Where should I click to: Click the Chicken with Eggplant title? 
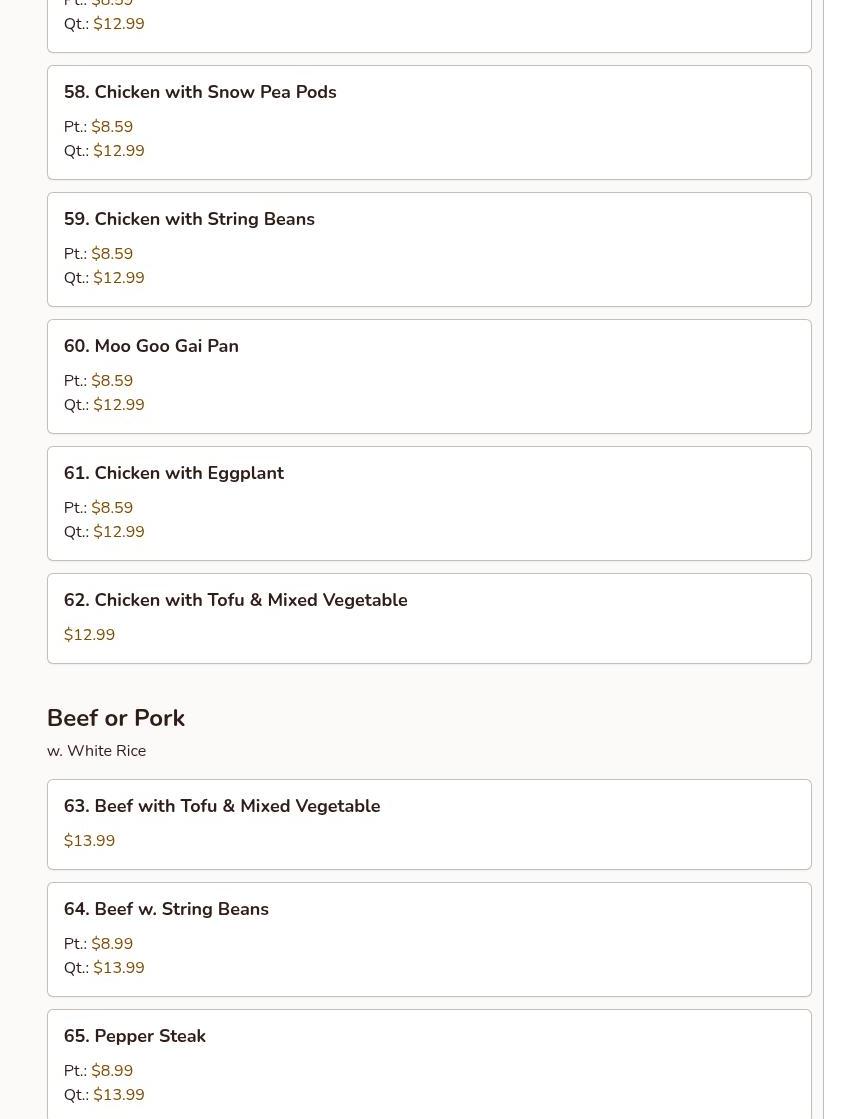(174, 473)
